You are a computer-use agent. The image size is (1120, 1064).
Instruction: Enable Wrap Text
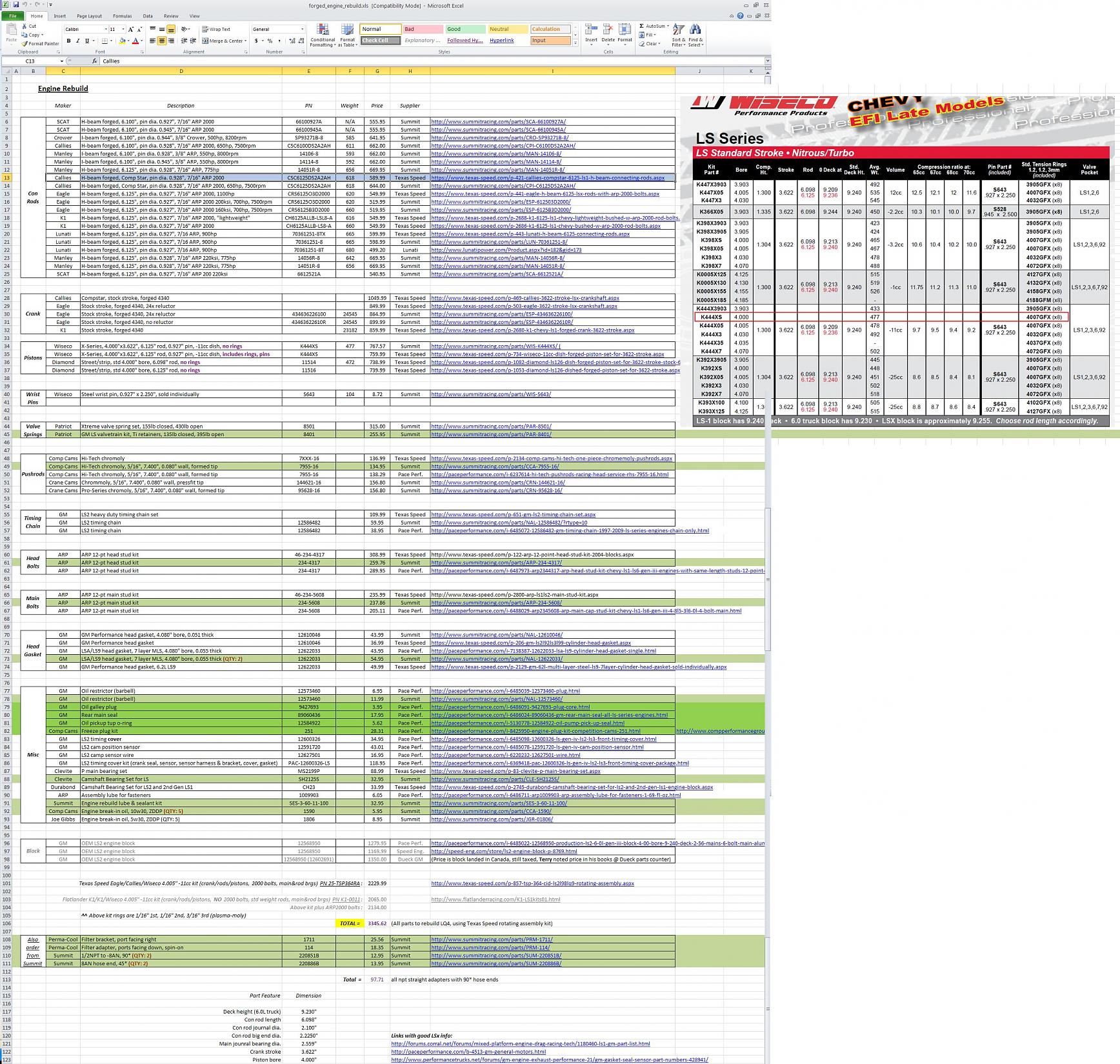click(x=216, y=29)
